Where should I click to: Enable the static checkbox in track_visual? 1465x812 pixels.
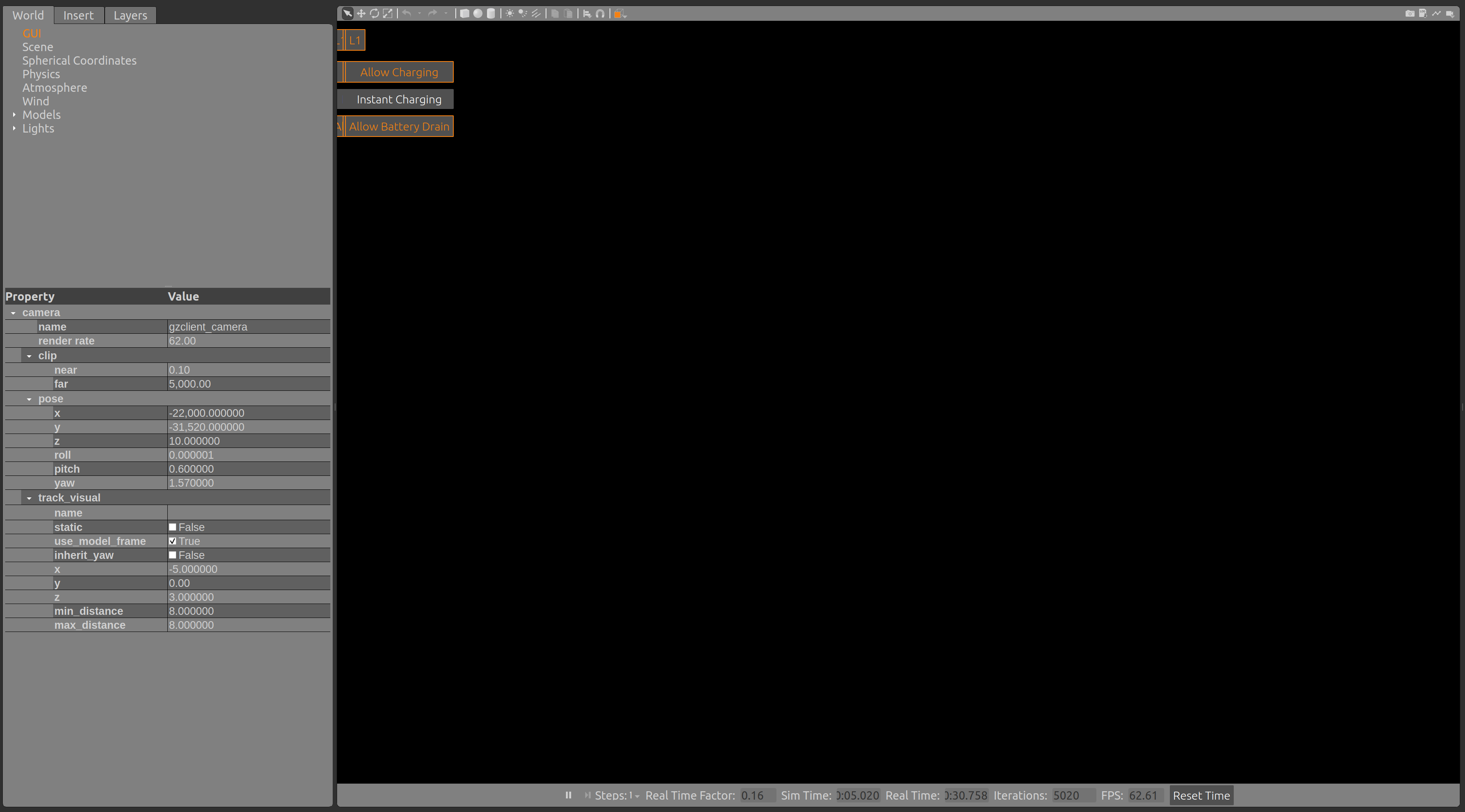coord(173,527)
